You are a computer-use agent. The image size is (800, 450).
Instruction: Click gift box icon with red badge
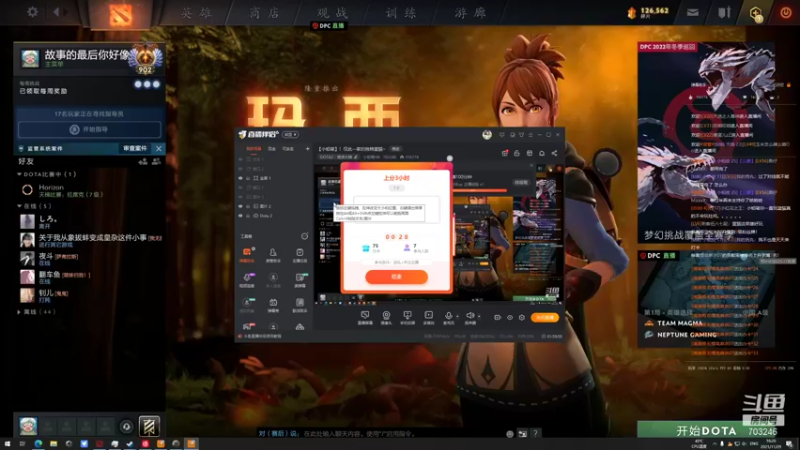pyautogui.click(x=505, y=153)
